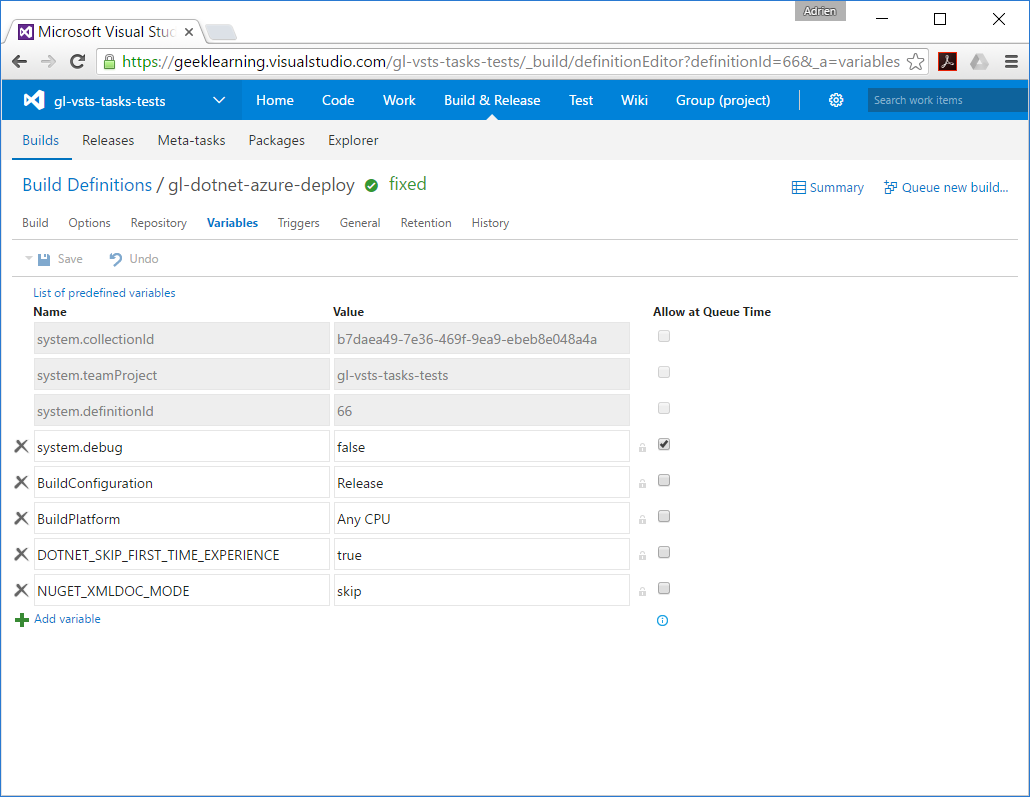Toggle secret lock for DOTNET_SKIP_FIRST_TIME_EXPERIENCE
Screen dimensions: 1030x797
tap(642, 556)
